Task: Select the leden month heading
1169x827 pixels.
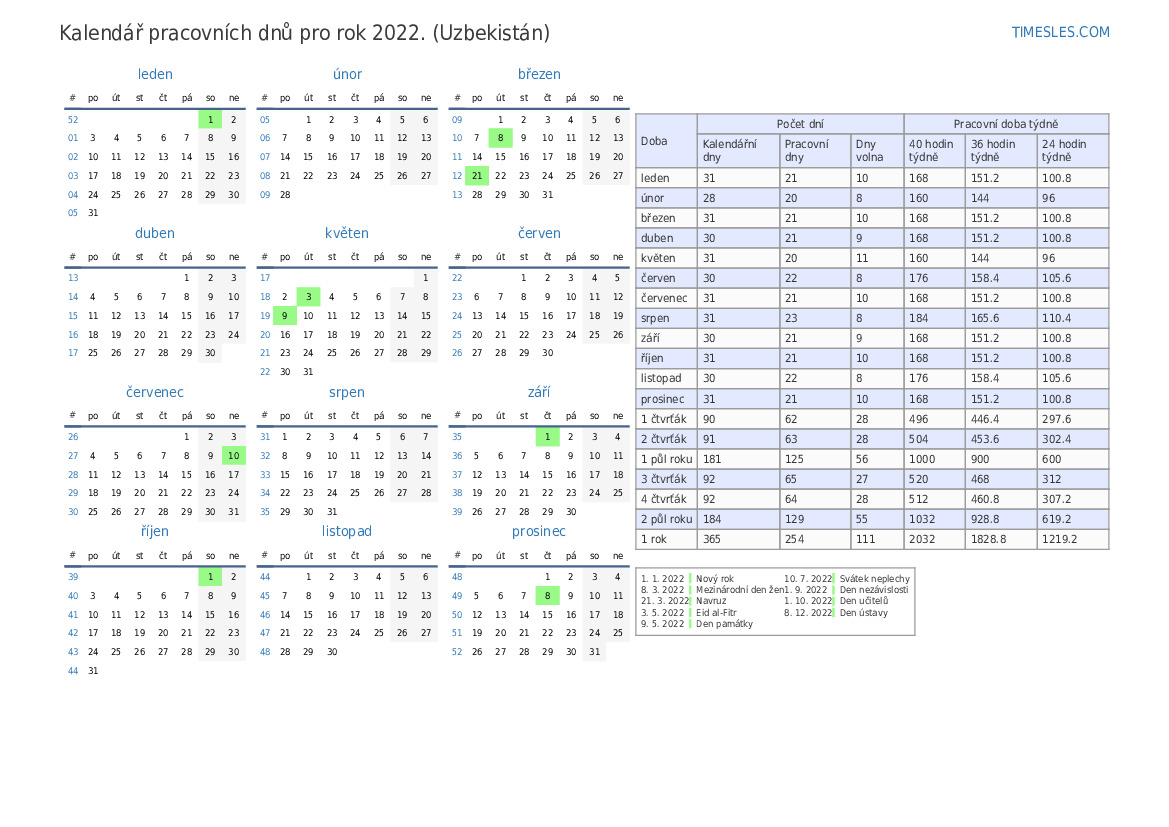Action: pos(155,74)
